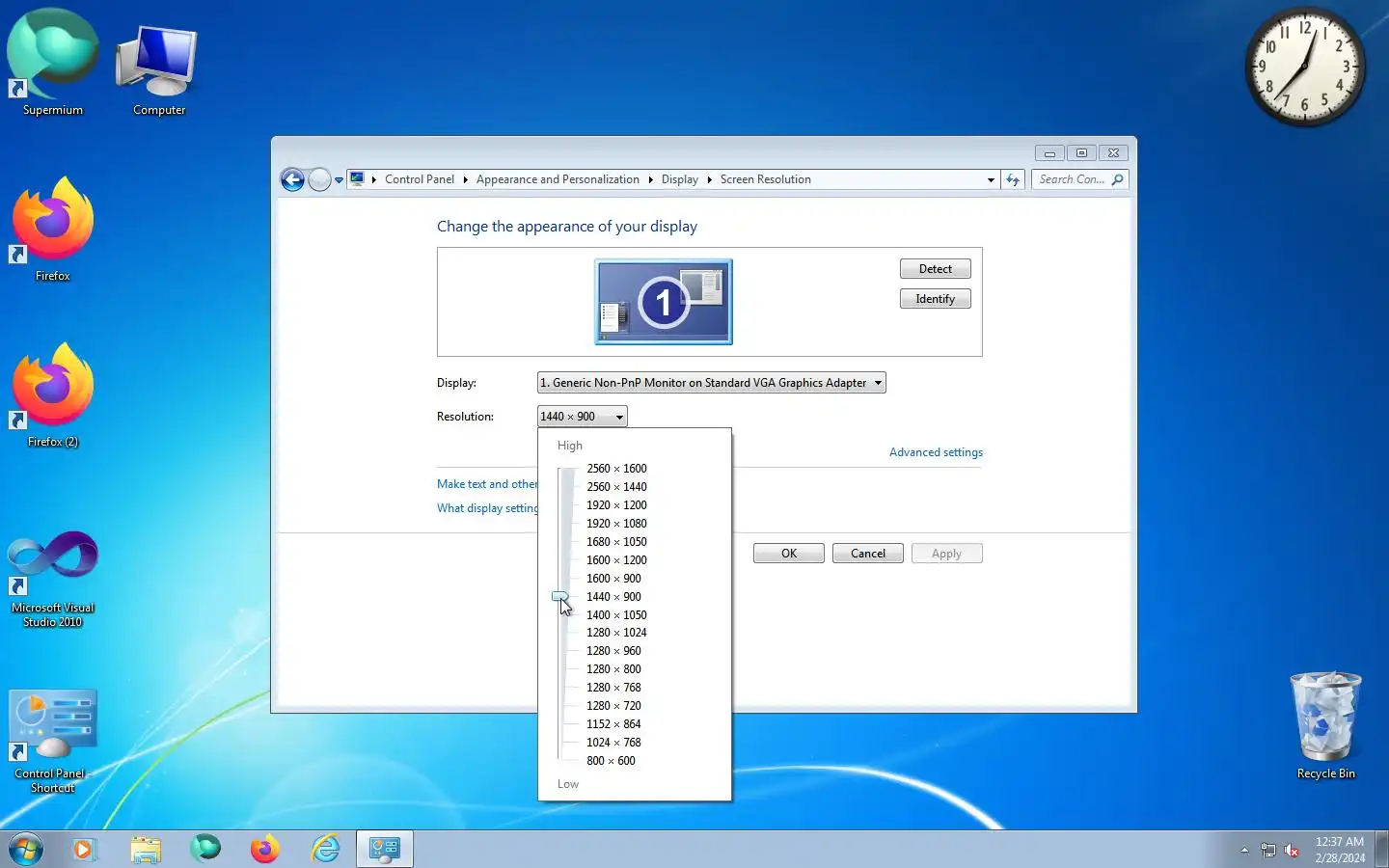Open the network tray icon
This screenshot has width=1389, height=868.
point(1268,850)
